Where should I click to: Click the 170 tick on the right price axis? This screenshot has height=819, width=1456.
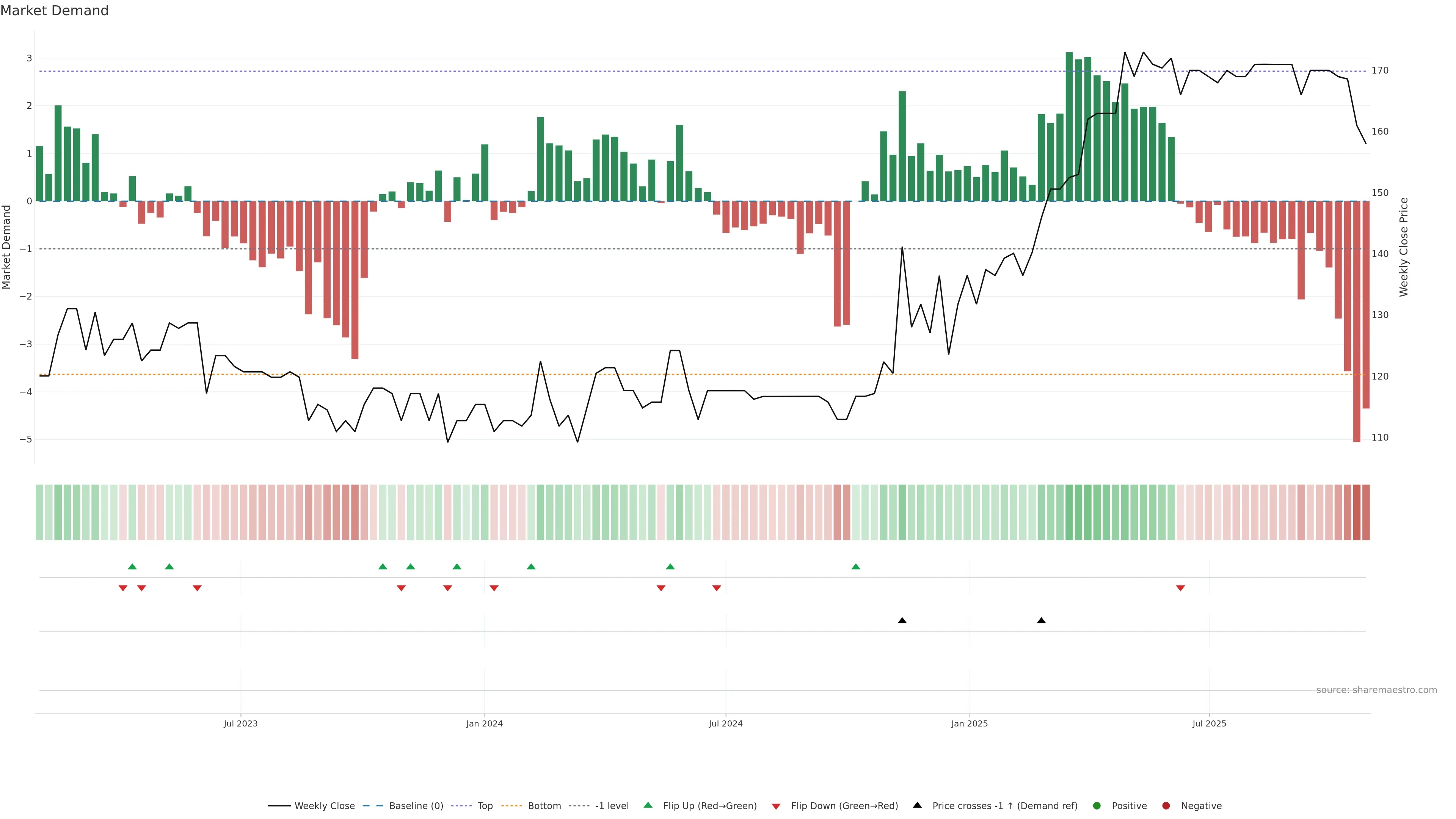click(1380, 71)
